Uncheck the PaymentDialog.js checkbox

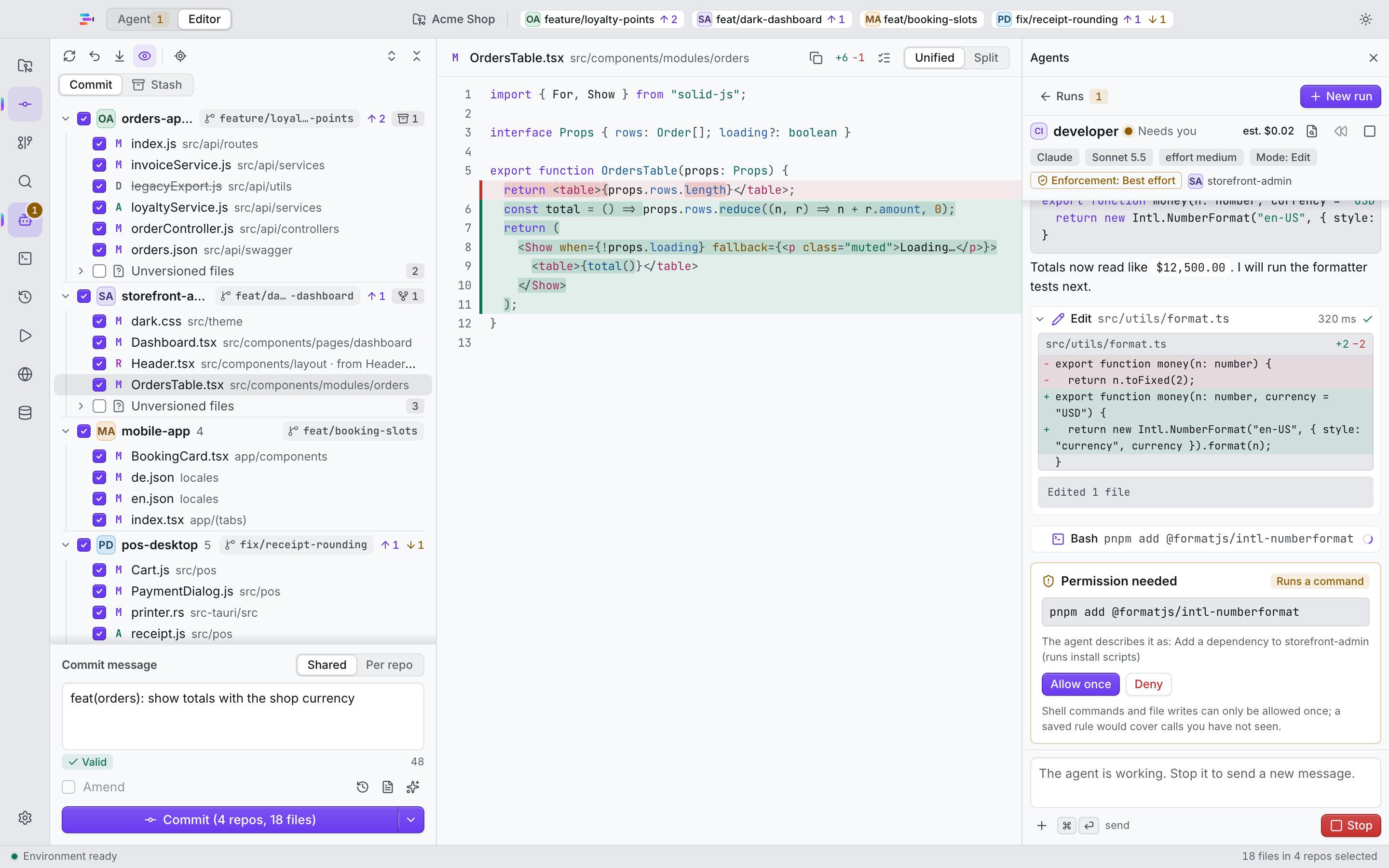[x=99, y=591]
